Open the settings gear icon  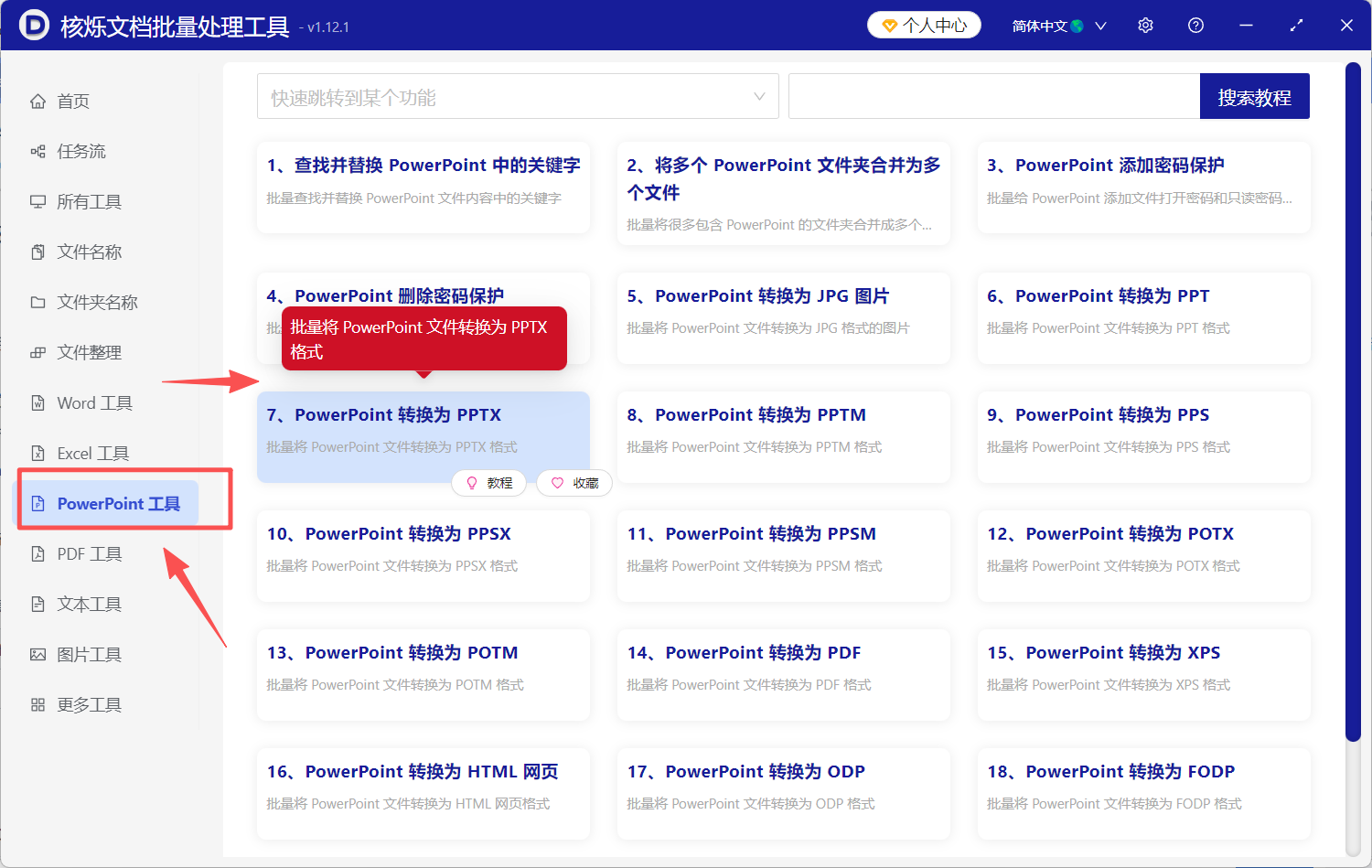click(x=1145, y=26)
